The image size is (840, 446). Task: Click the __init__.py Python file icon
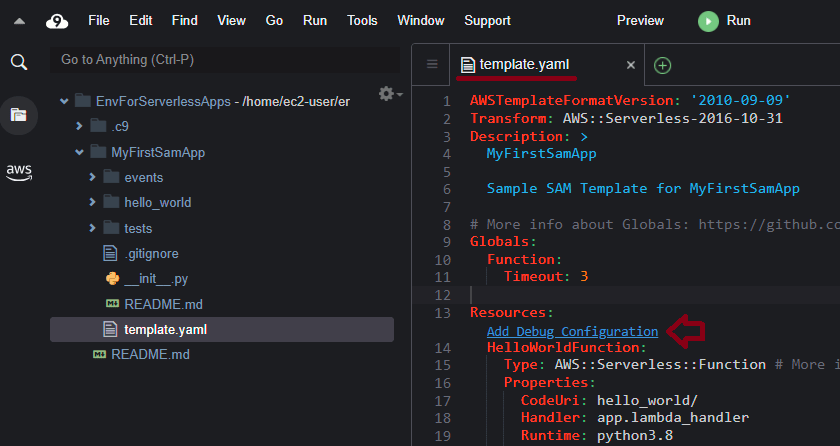tap(112, 278)
